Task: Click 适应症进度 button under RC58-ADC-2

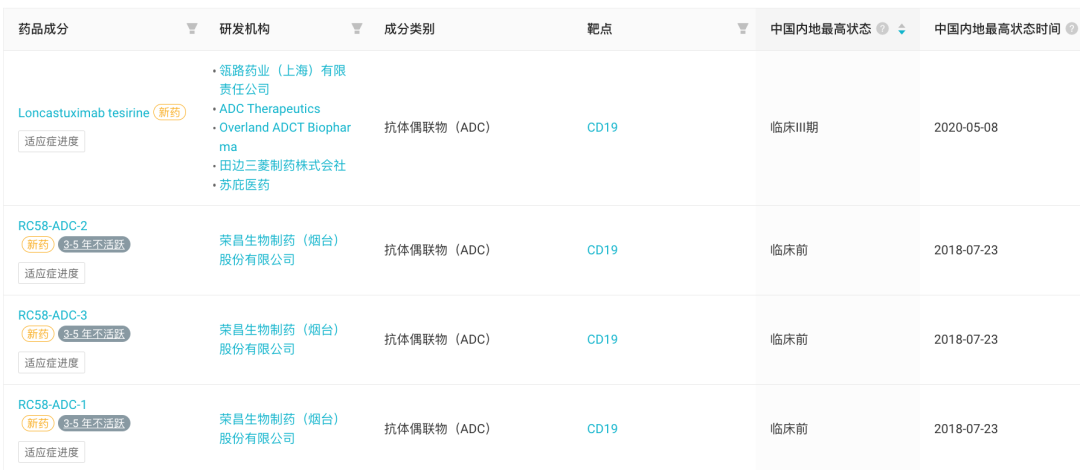Action: click(x=52, y=273)
